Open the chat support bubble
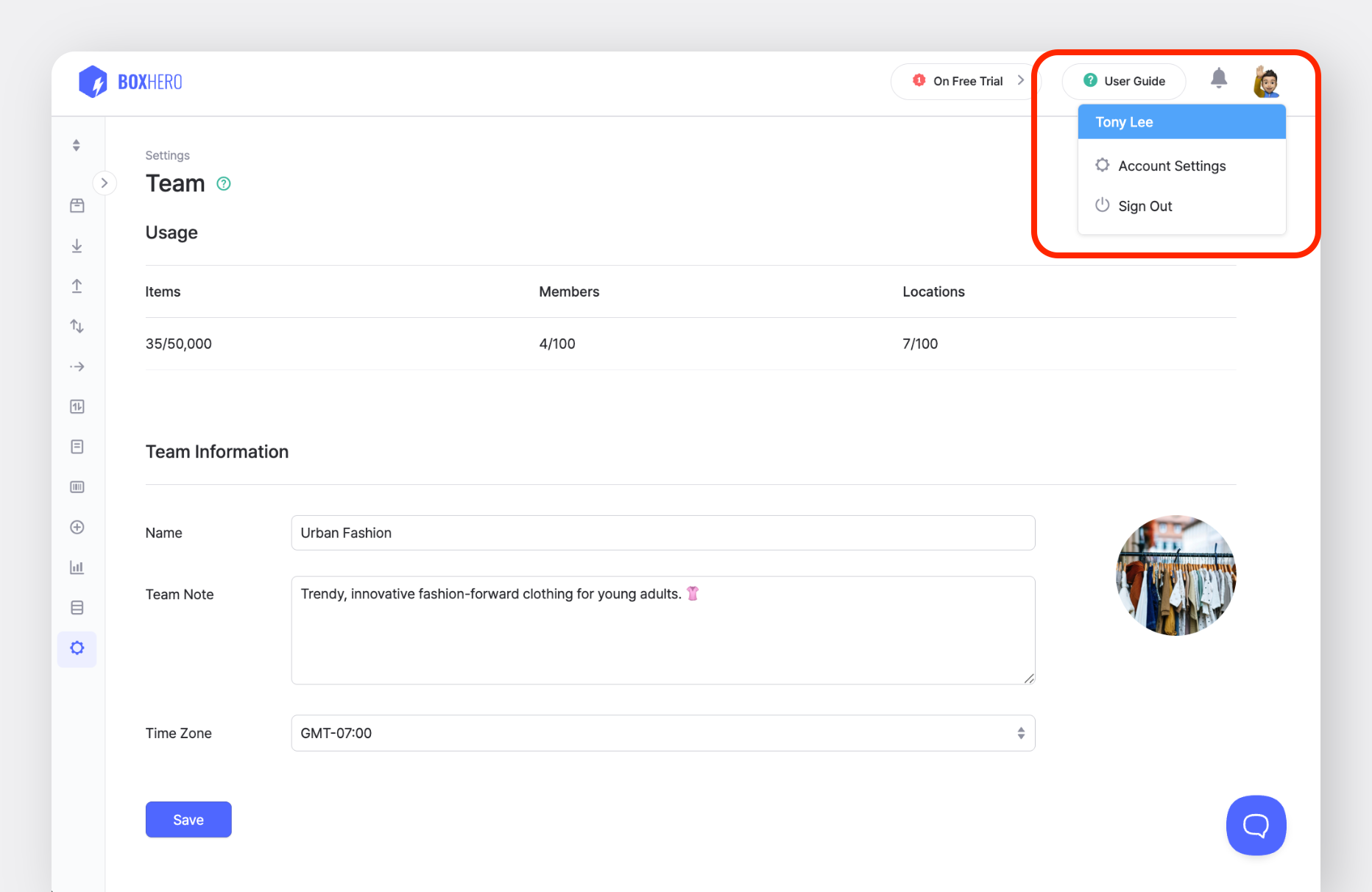The image size is (1372, 892). pos(1256,825)
